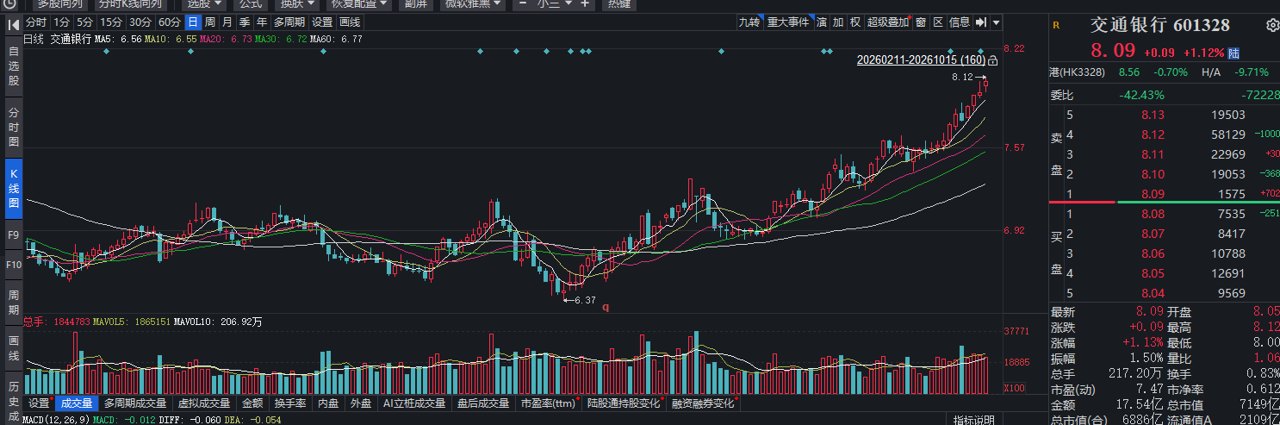The image size is (1280, 425).
Task: Select the AI立桩成交量 tab
Action: coord(414,403)
